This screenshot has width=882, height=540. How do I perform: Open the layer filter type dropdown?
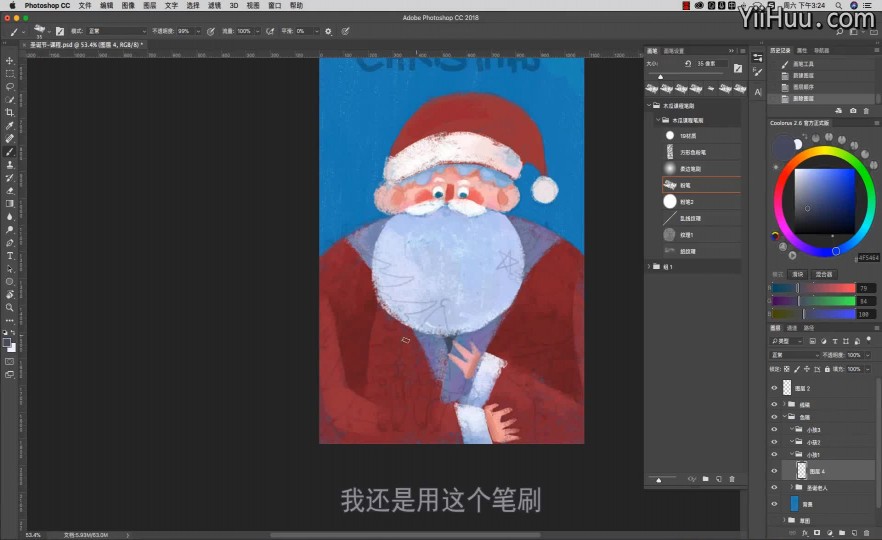pos(786,341)
